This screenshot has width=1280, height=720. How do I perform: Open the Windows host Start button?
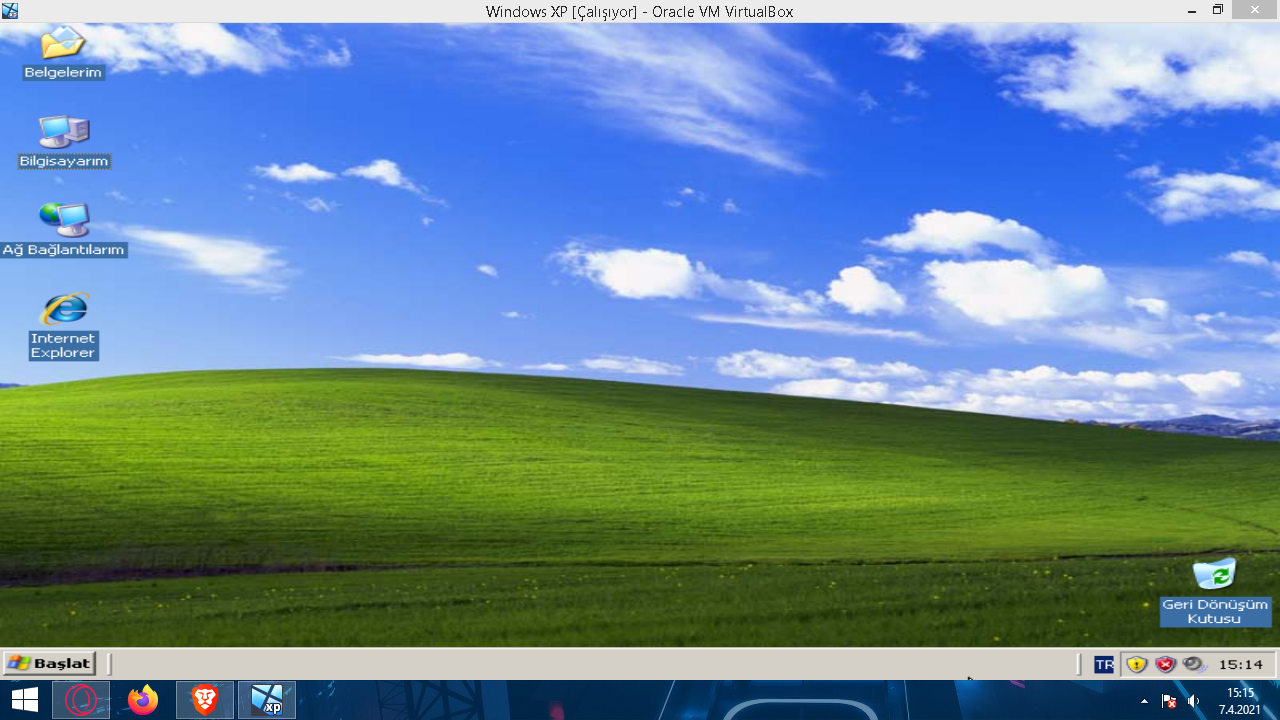pos(24,700)
